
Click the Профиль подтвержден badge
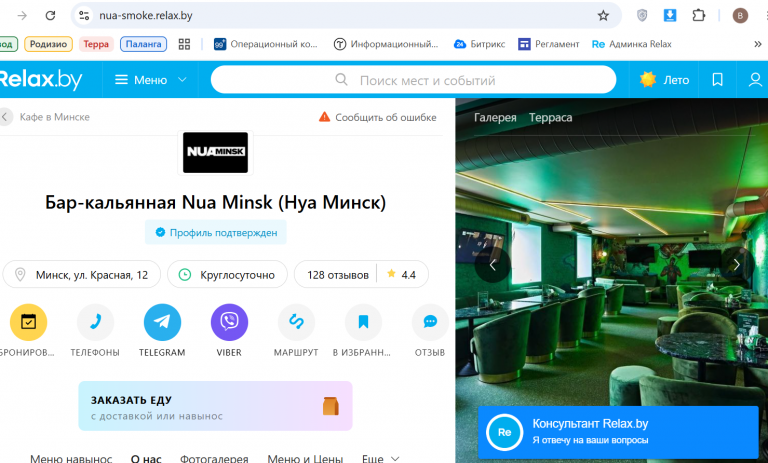[x=216, y=232]
